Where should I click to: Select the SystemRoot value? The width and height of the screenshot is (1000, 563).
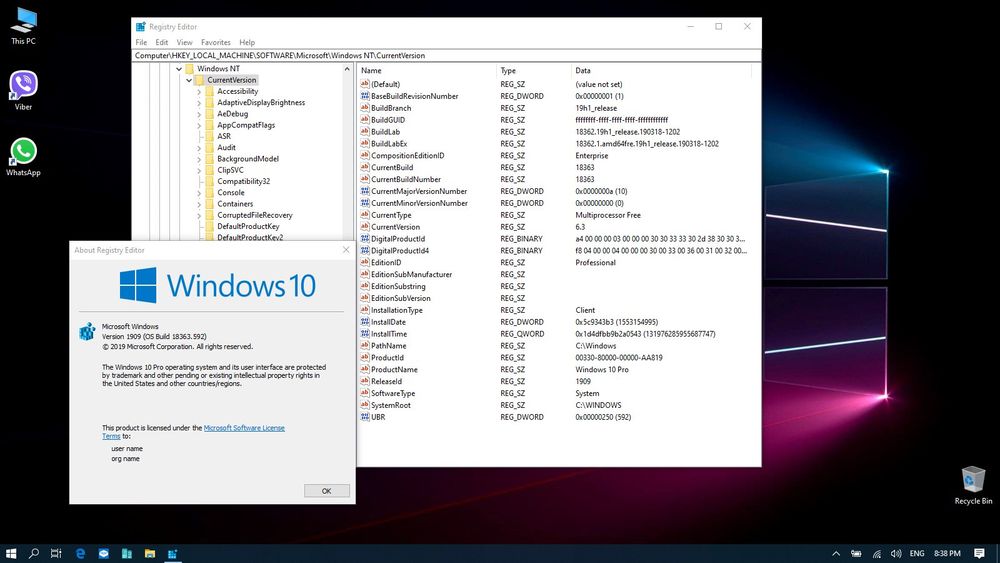tap(390, 405)
